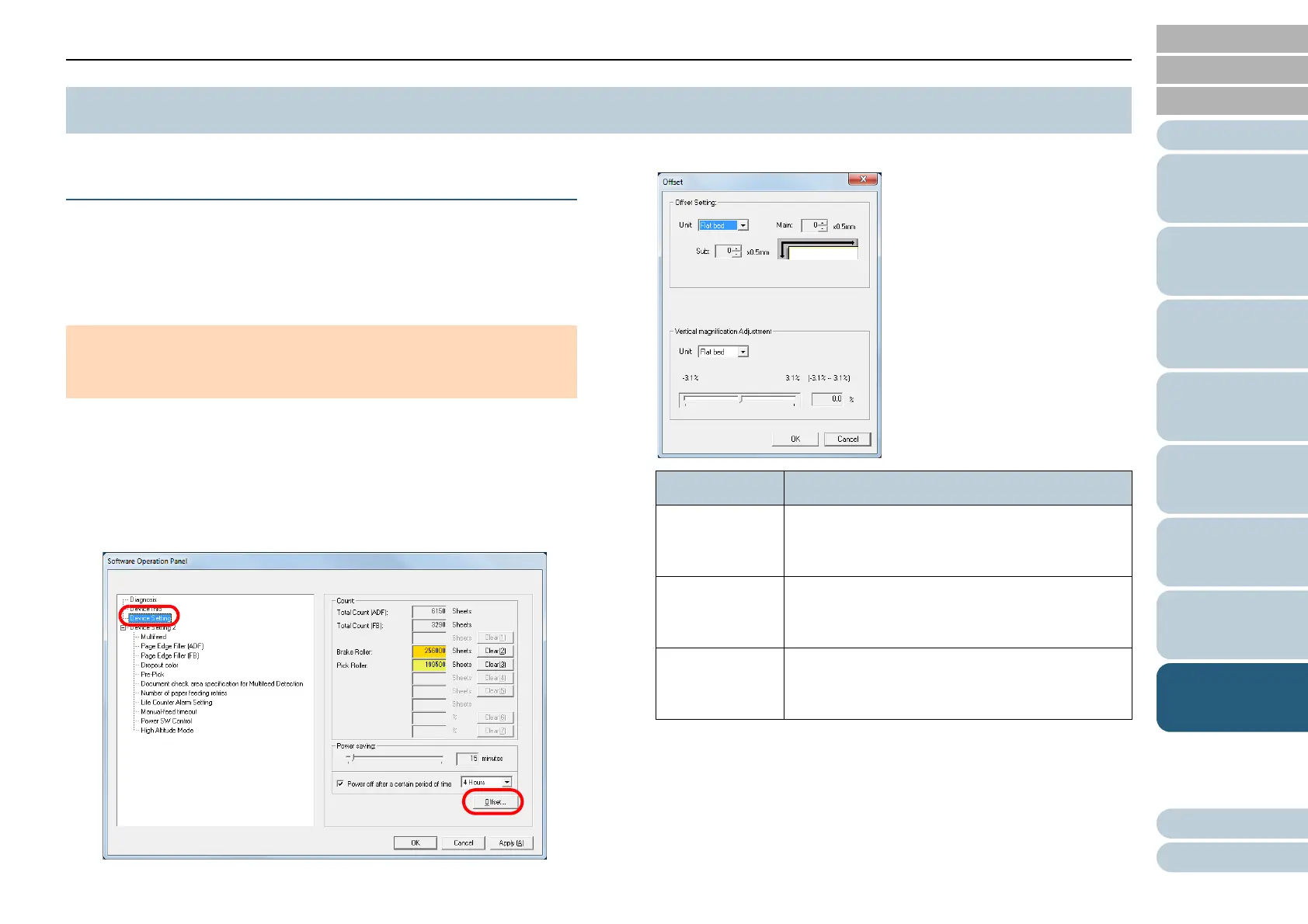Select Manual-feed timeout item
Image resolution: width=1308 pixels, height=924 pixels.
(169, 711)
